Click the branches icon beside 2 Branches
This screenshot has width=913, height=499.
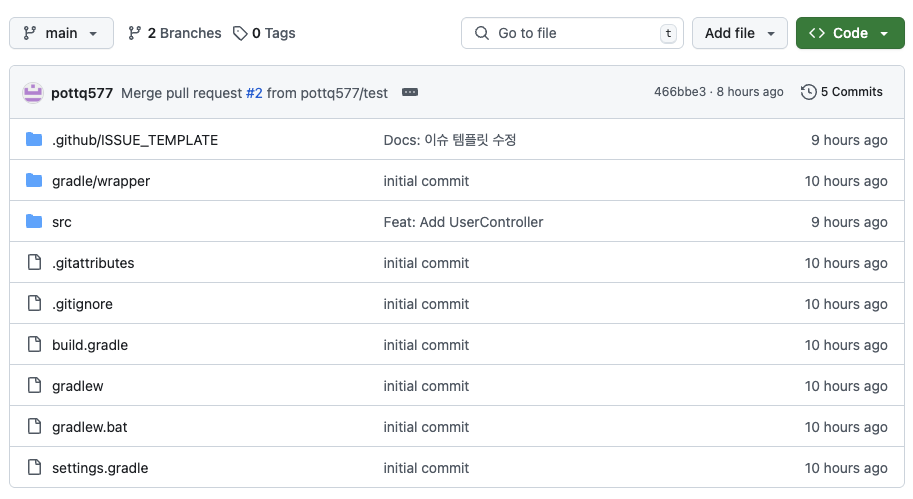coord(135,33)
